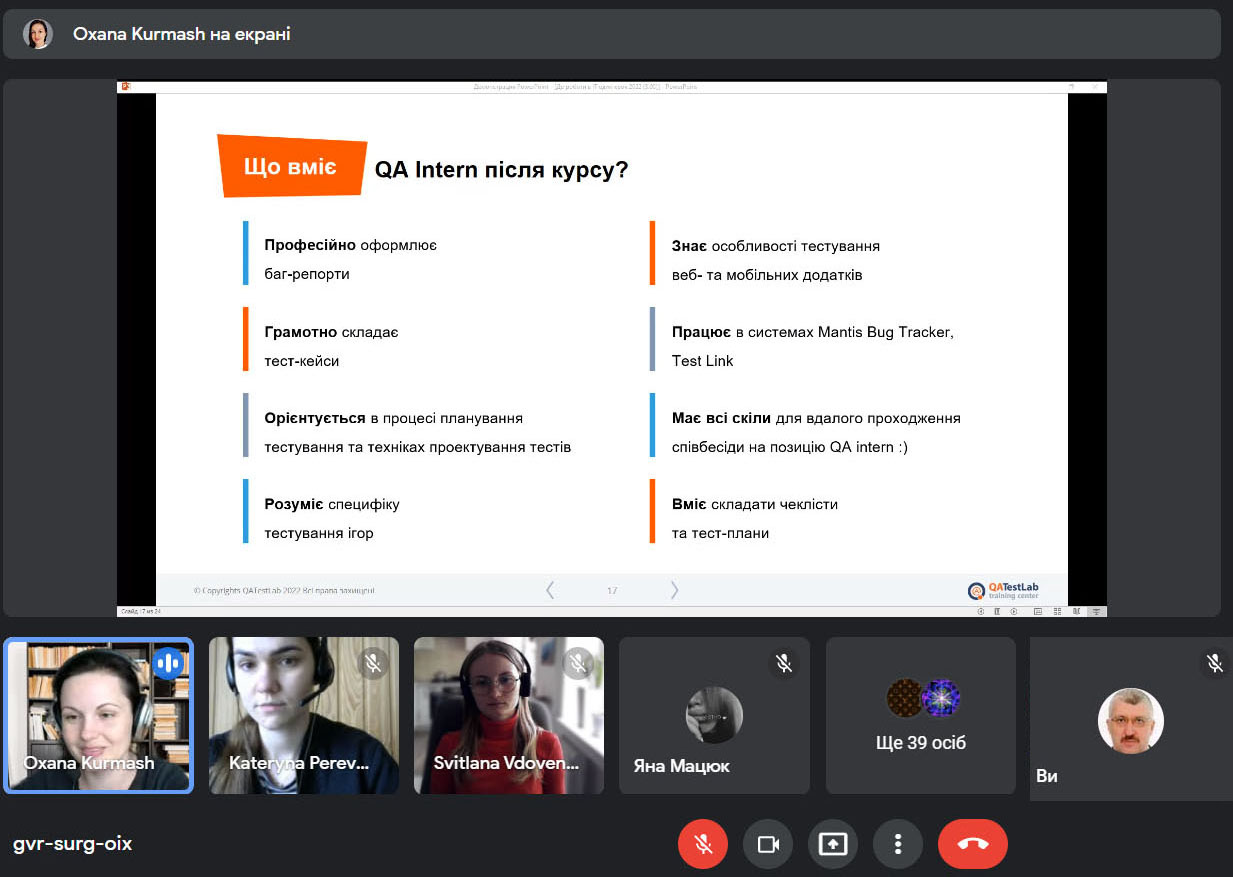The width and height of the screenshot is (1233, 877).
Task: Click the 'Oxana Kurmash на екрані' banner
Action: coord(612,34)
